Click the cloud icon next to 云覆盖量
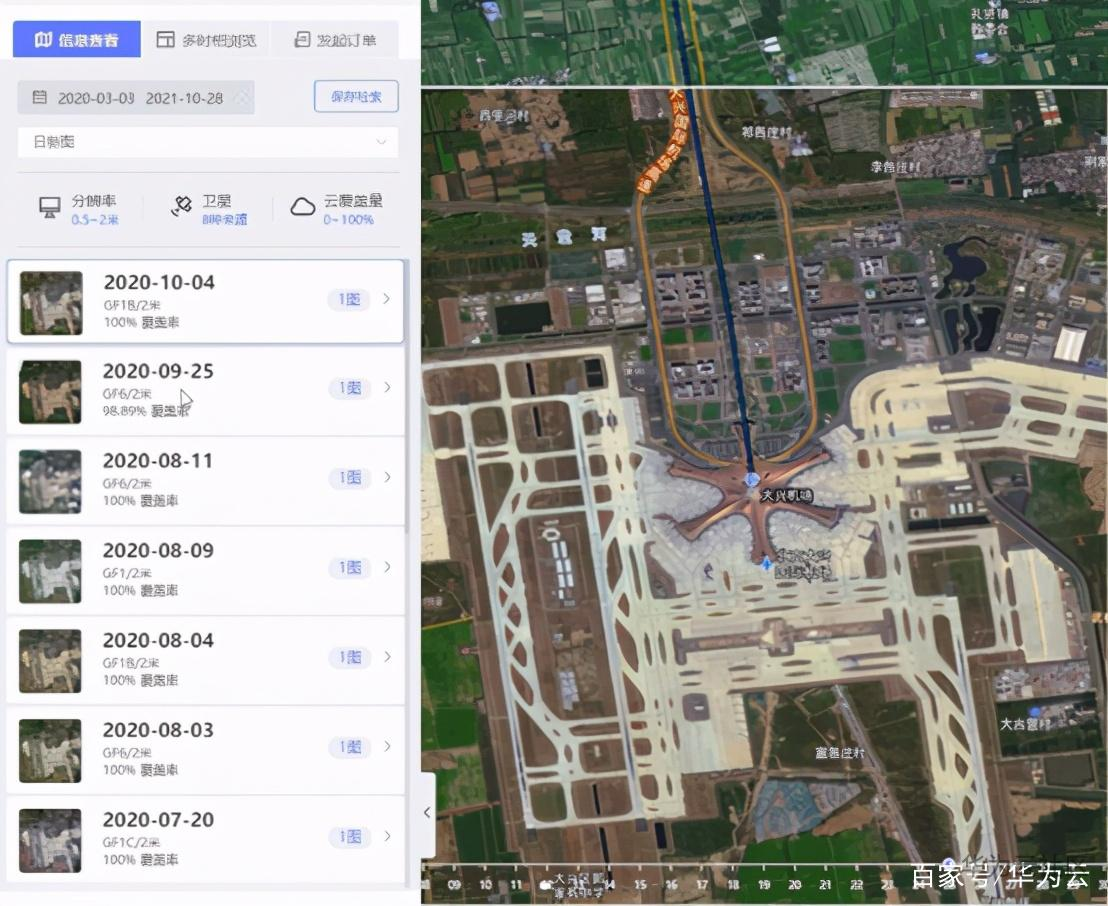 [302, 207]
